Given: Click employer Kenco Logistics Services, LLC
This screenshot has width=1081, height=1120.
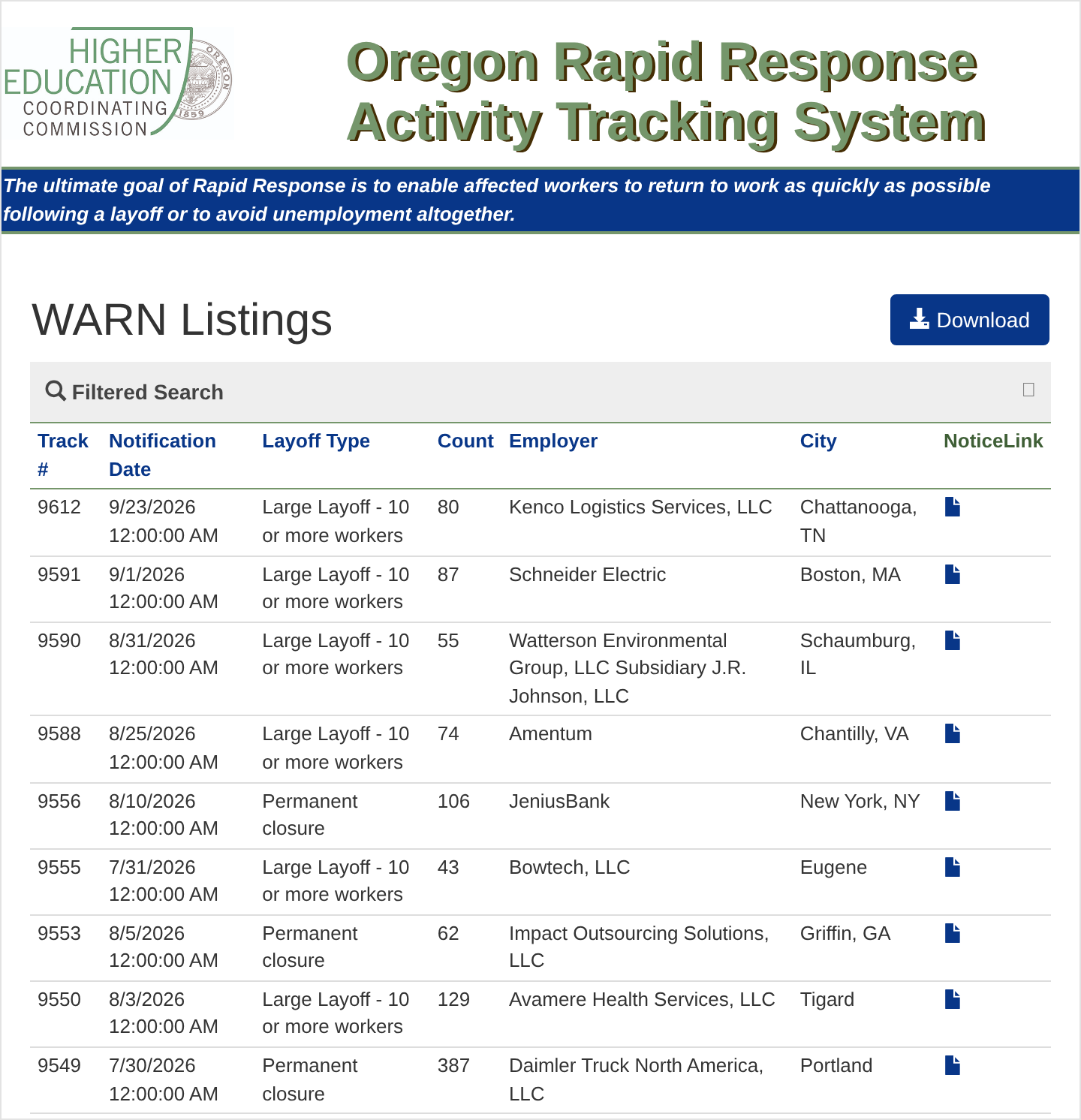Looking at the screenshot, I should (640, 507).
